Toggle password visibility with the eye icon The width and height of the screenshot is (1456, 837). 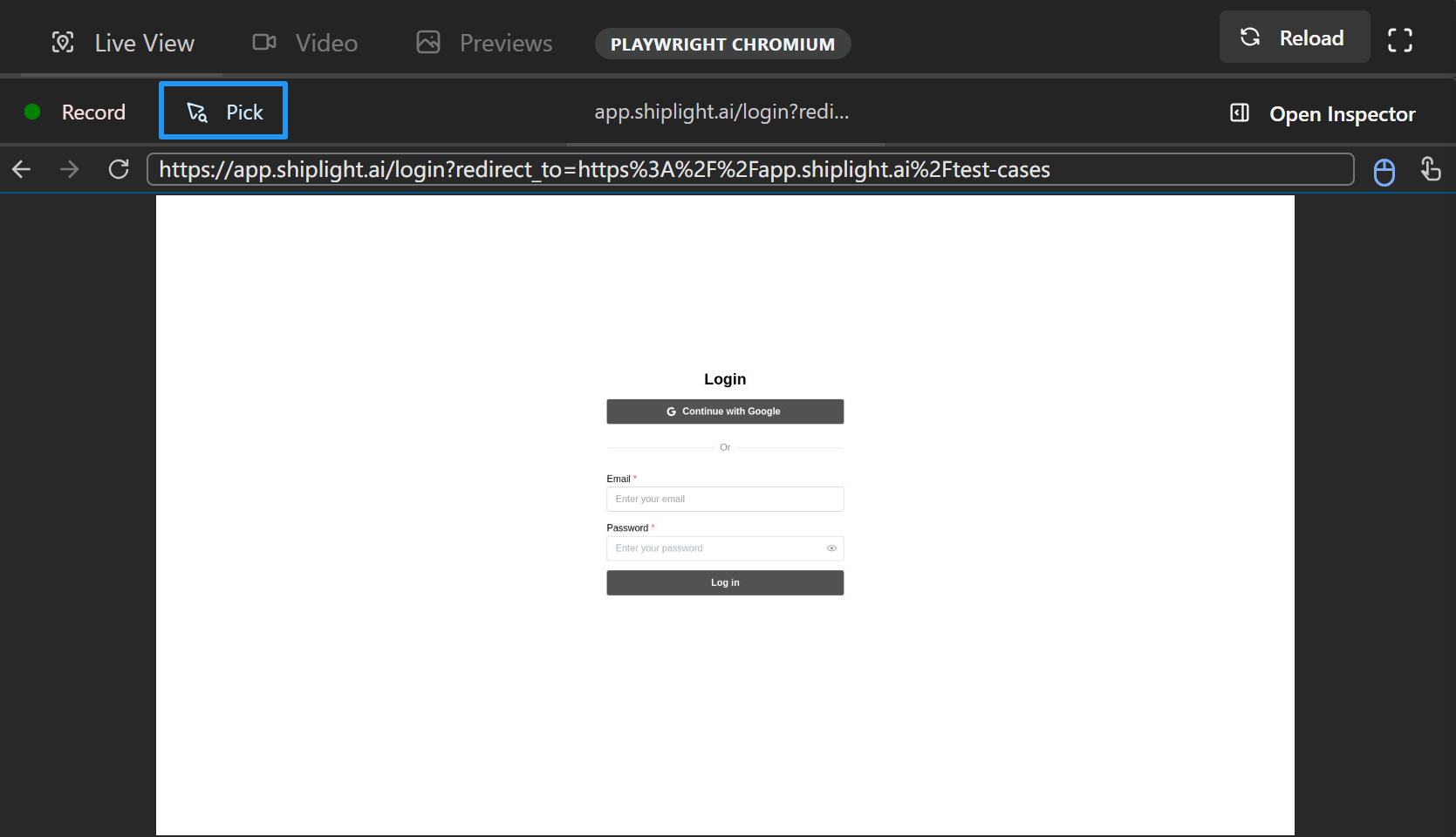(x=831, y=548)
